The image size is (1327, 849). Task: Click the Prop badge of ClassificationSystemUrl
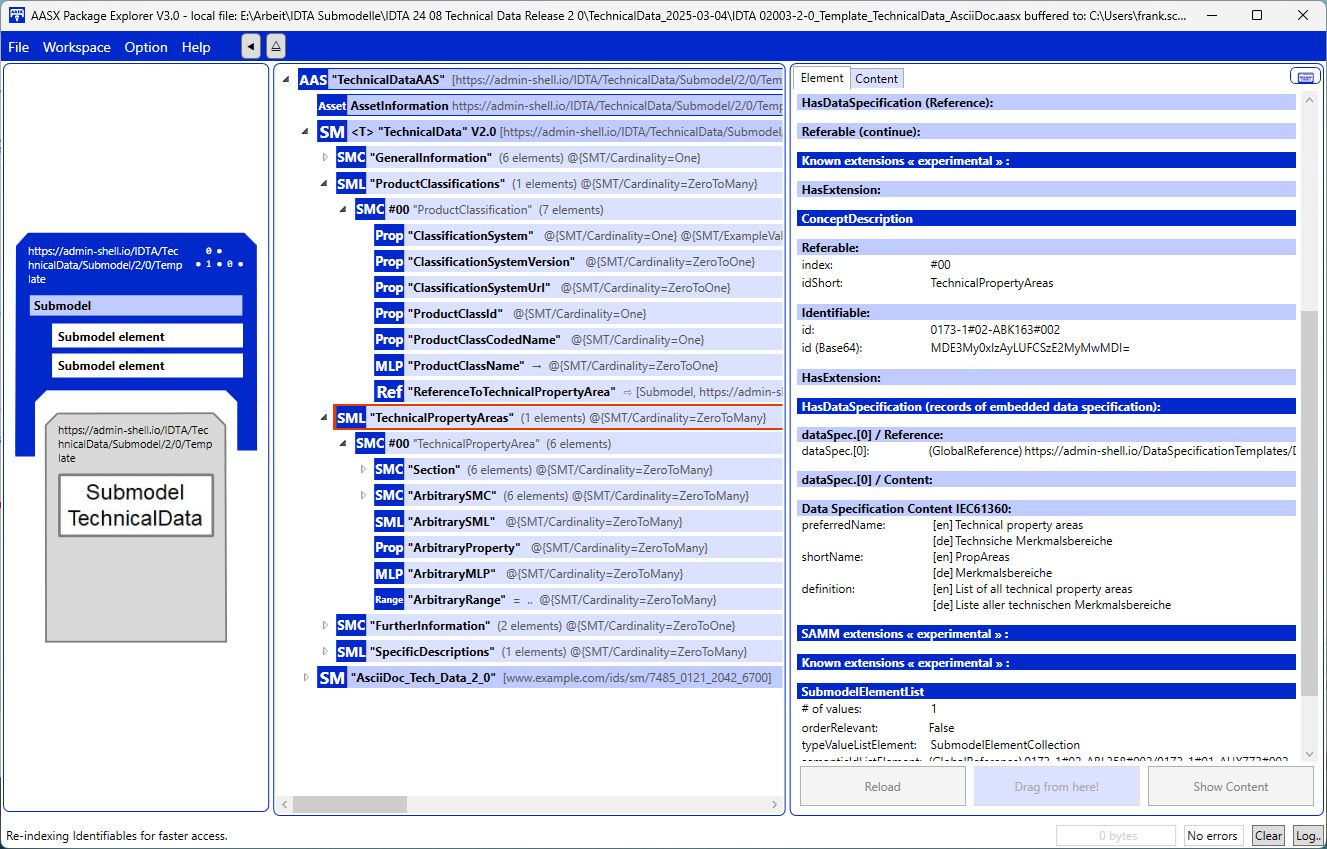(x=389, y=288)
